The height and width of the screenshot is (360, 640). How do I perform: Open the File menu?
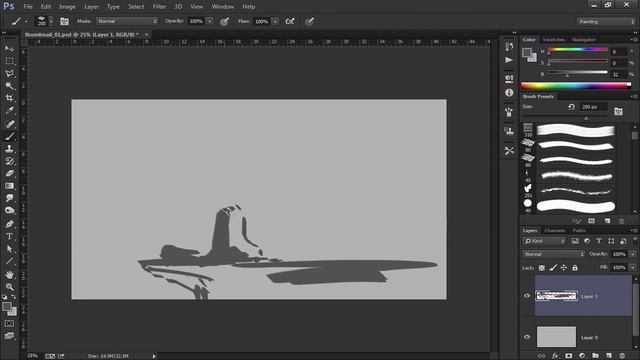tap(28, 7)
